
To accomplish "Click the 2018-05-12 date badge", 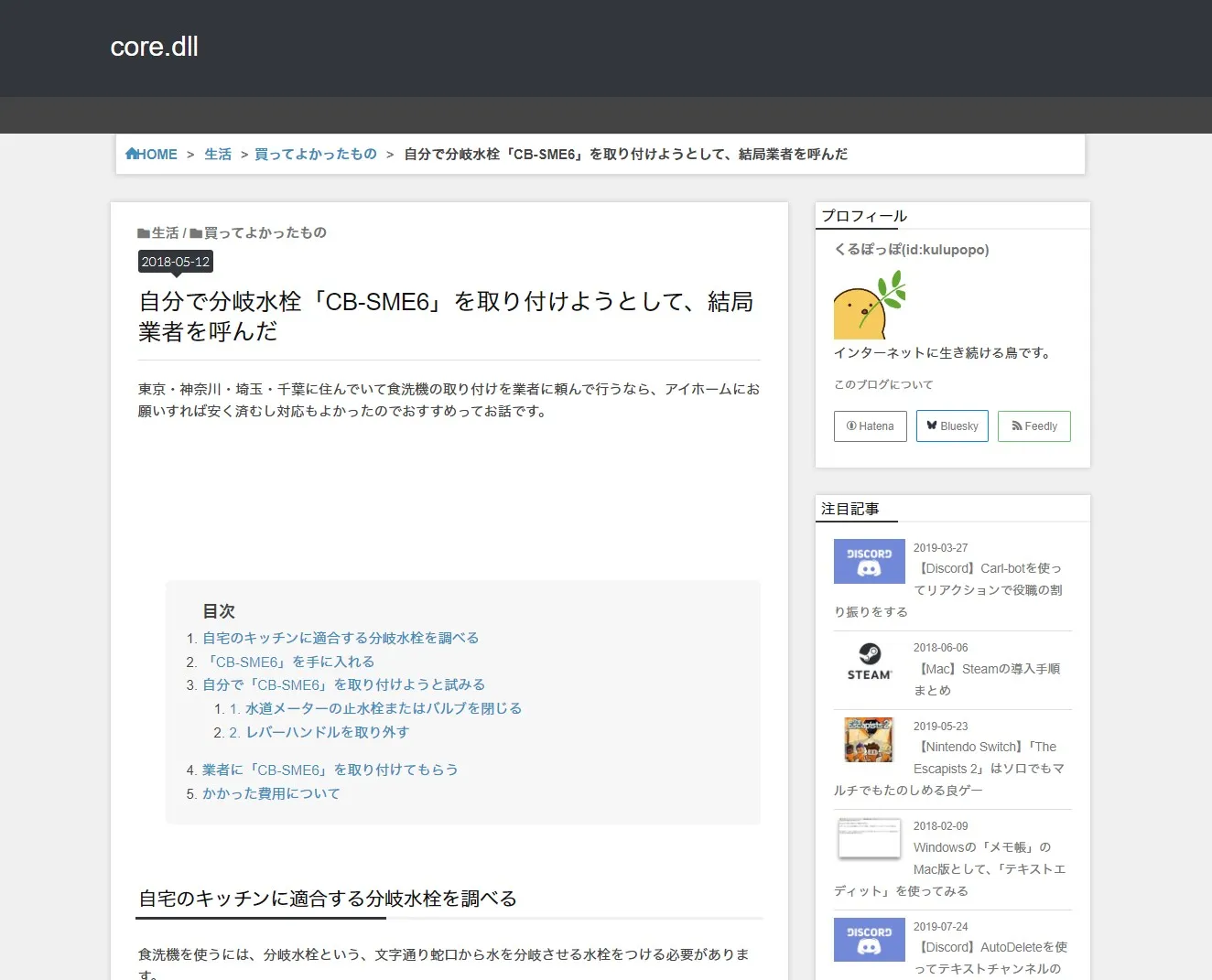I will (x=176, y=262).
